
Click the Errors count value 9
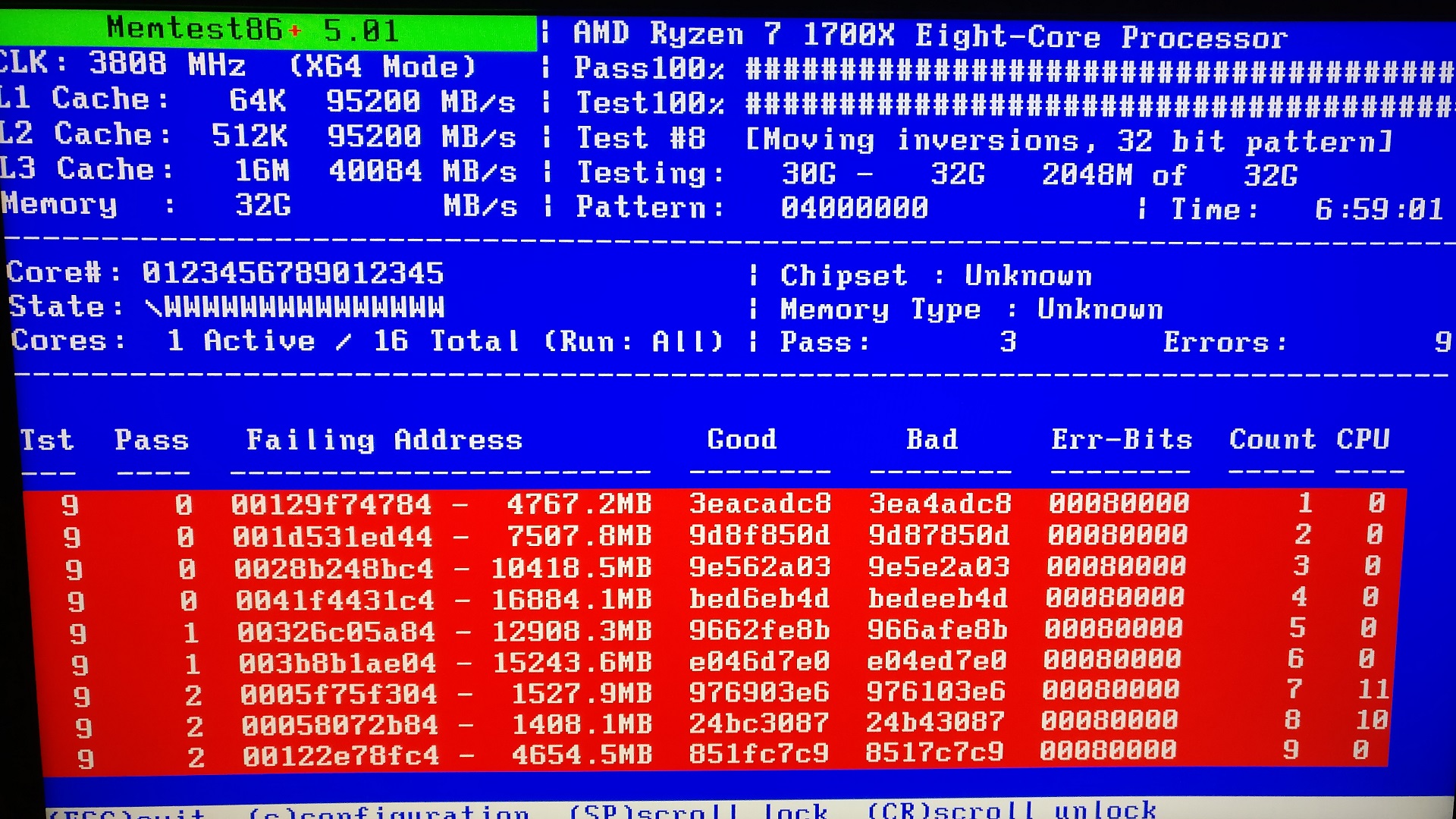click(x=1442, y=342)
